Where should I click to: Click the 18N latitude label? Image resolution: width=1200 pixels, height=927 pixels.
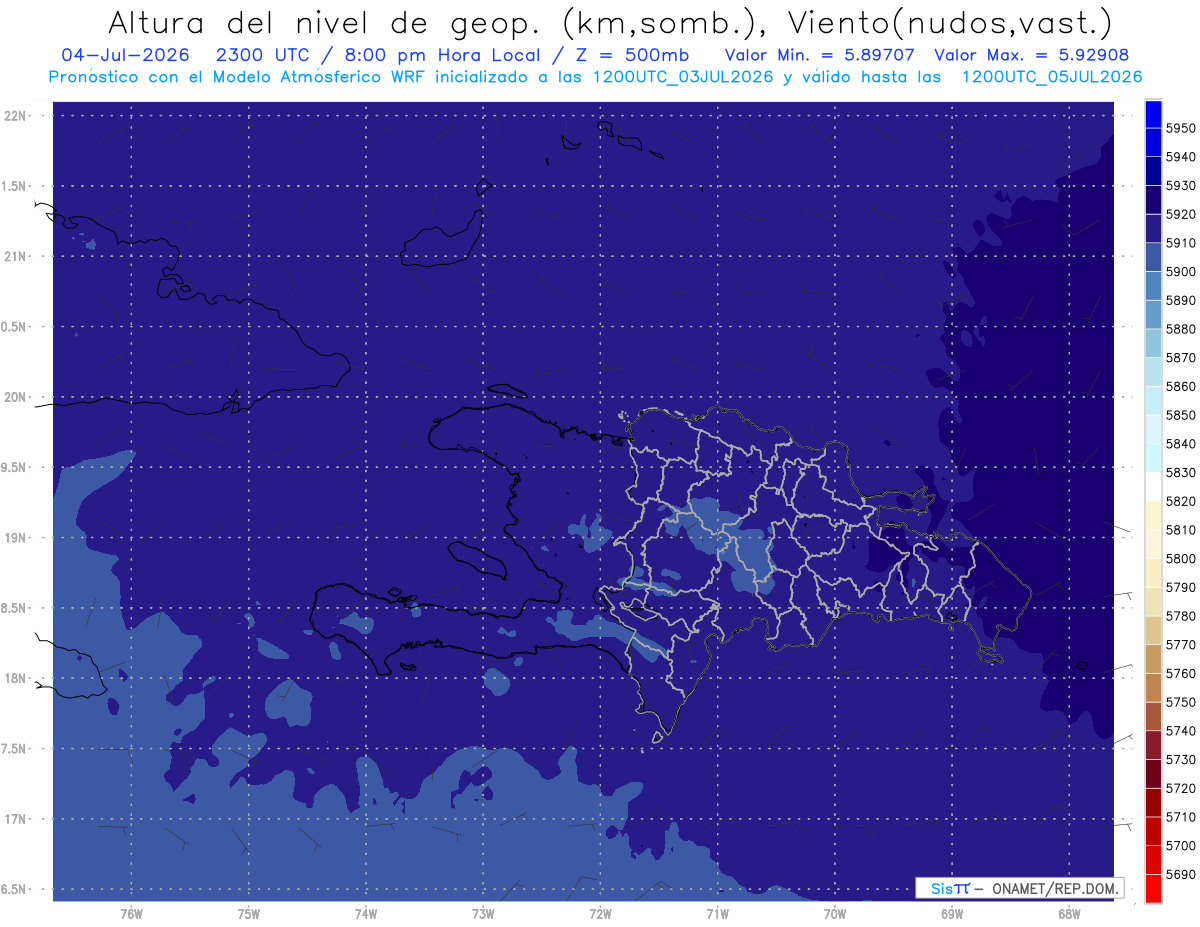16,678
